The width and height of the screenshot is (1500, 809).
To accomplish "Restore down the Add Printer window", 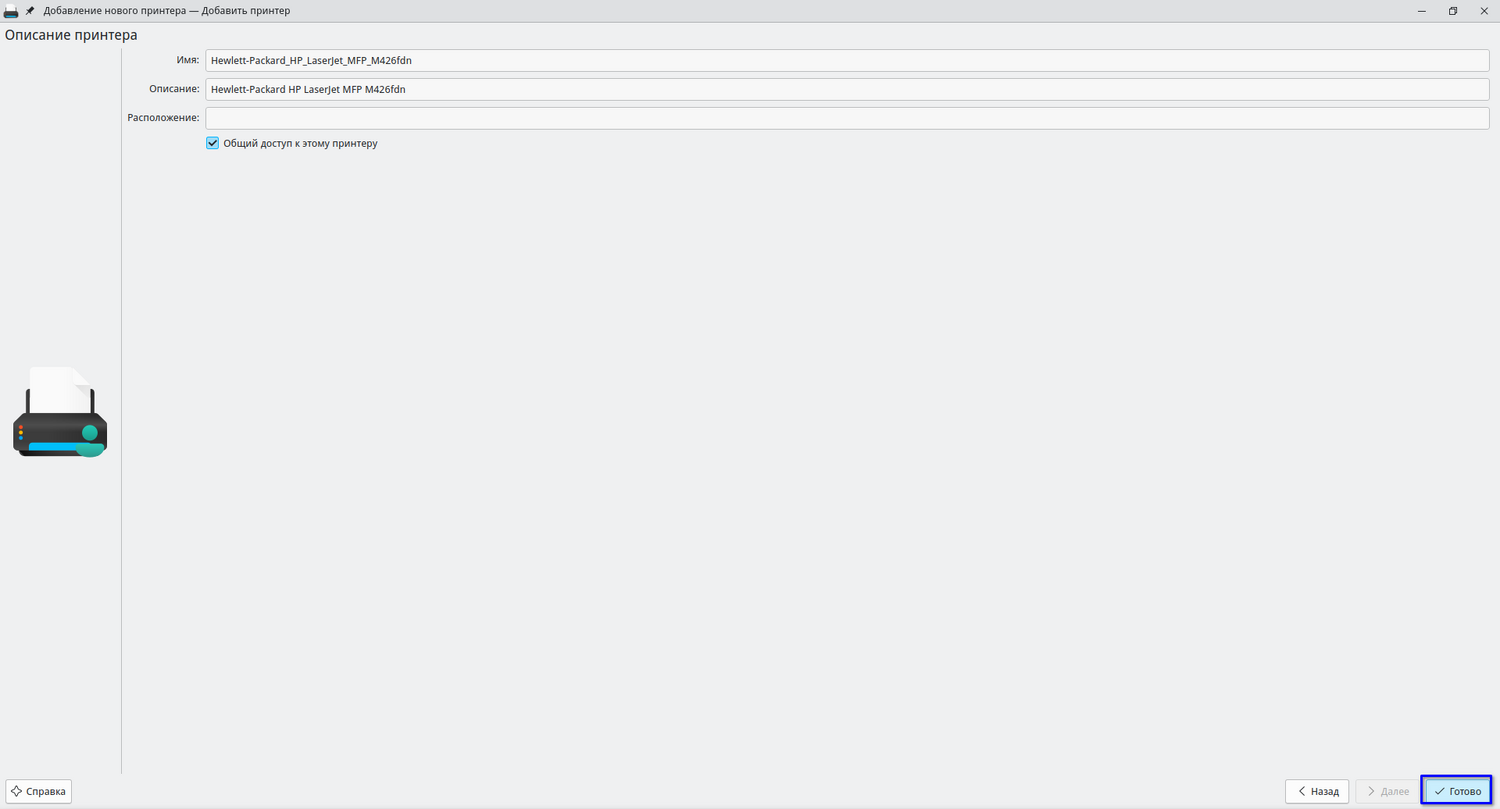I will point(1453,10).
